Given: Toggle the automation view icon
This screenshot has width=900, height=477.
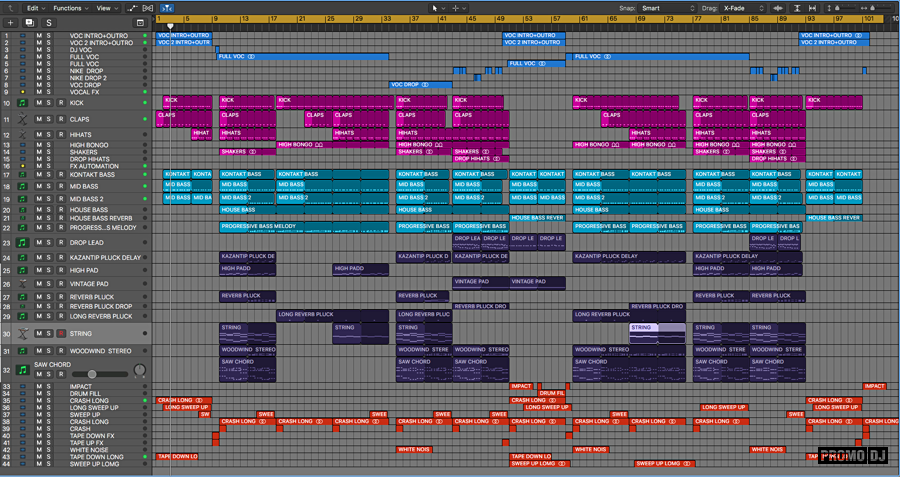Looking at the screenshot, I should [134, 7].
